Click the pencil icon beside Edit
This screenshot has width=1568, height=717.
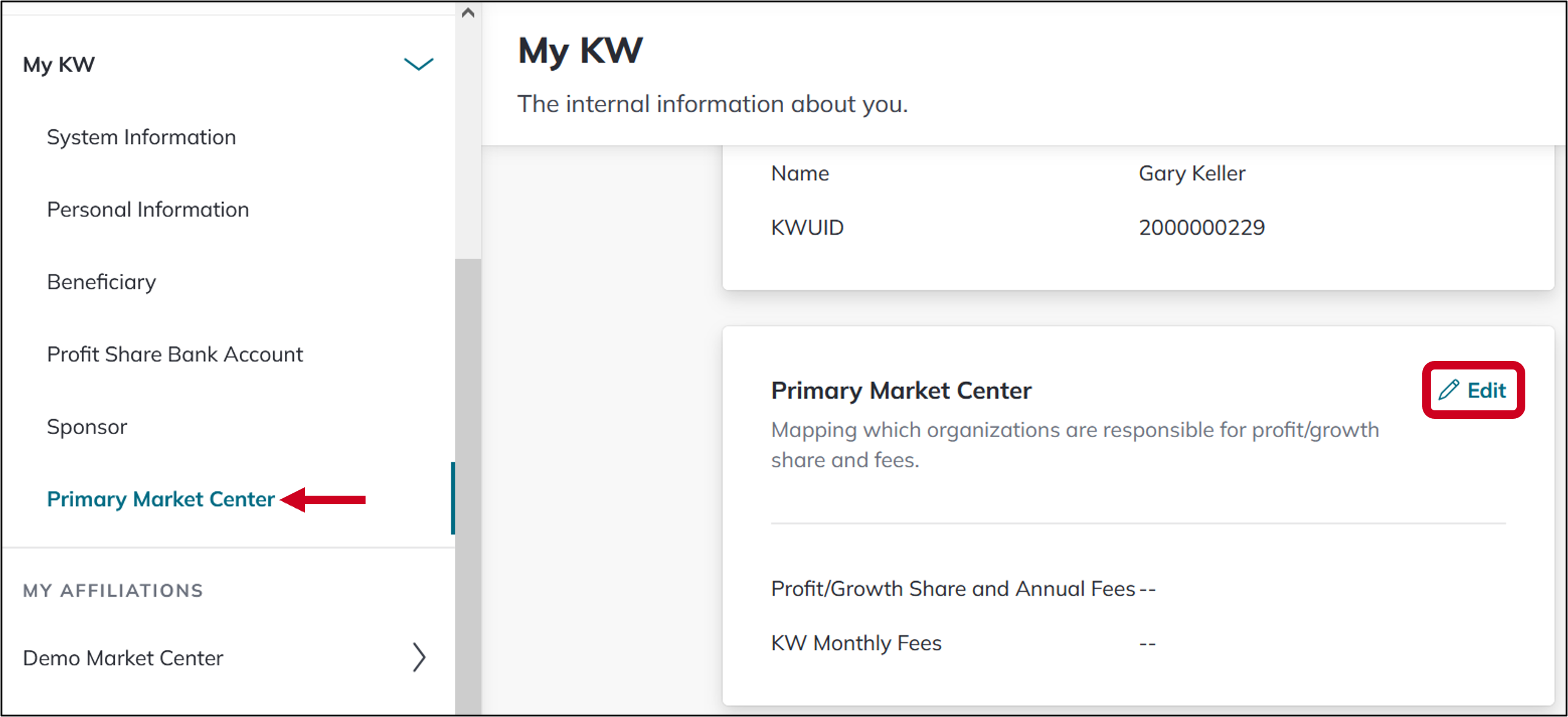click(x=1448, y=390)
